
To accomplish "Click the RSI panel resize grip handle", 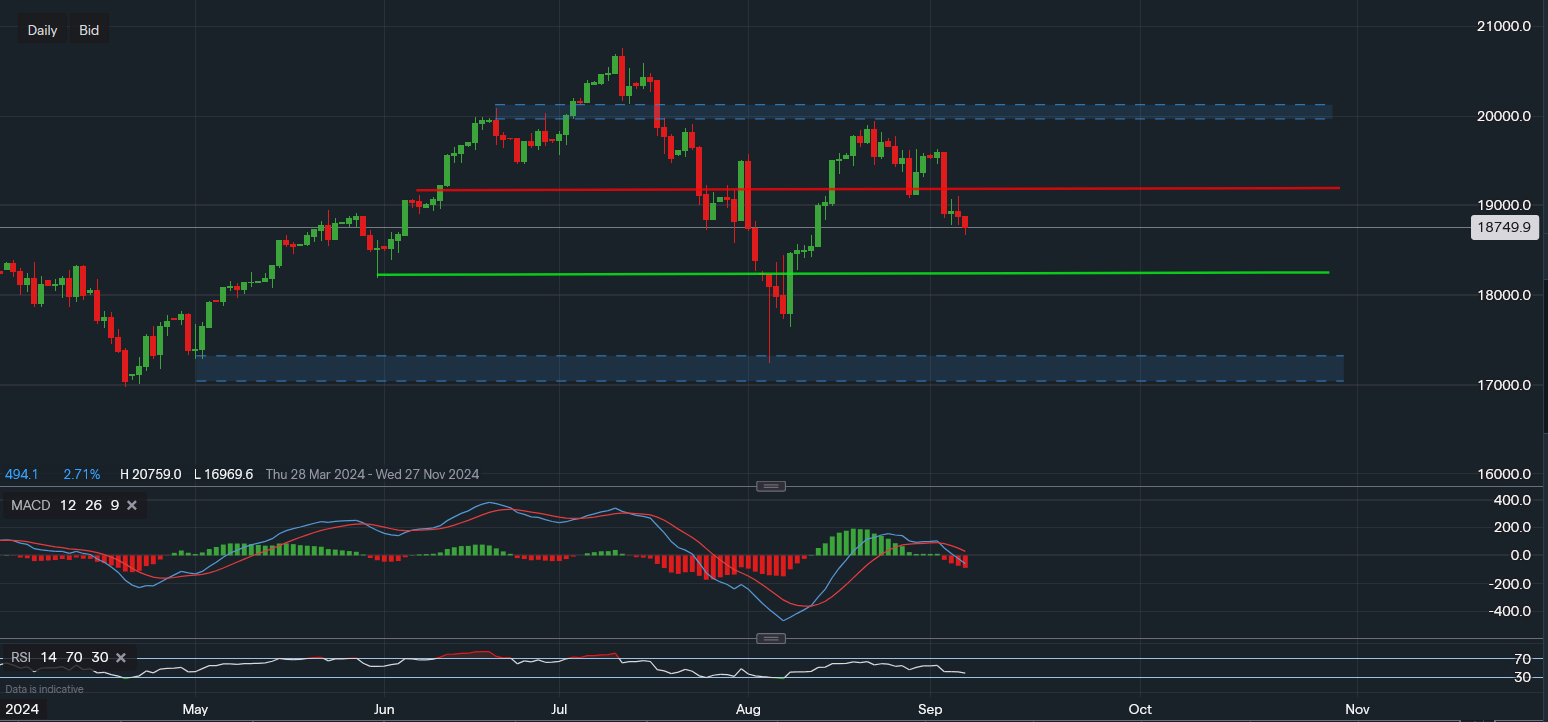I will (770, 637).
